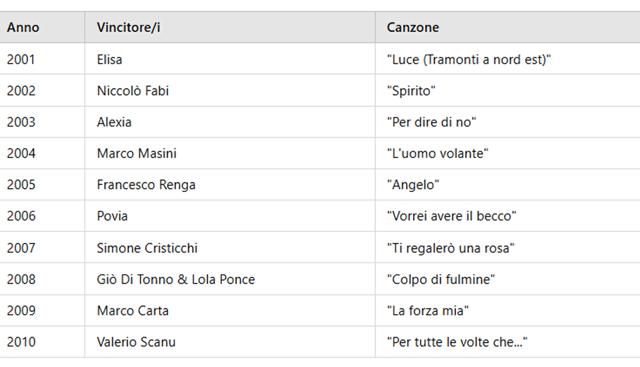Click the song title "Spirito"
Screen dimensions: 640x367
(x=411, y=91)
